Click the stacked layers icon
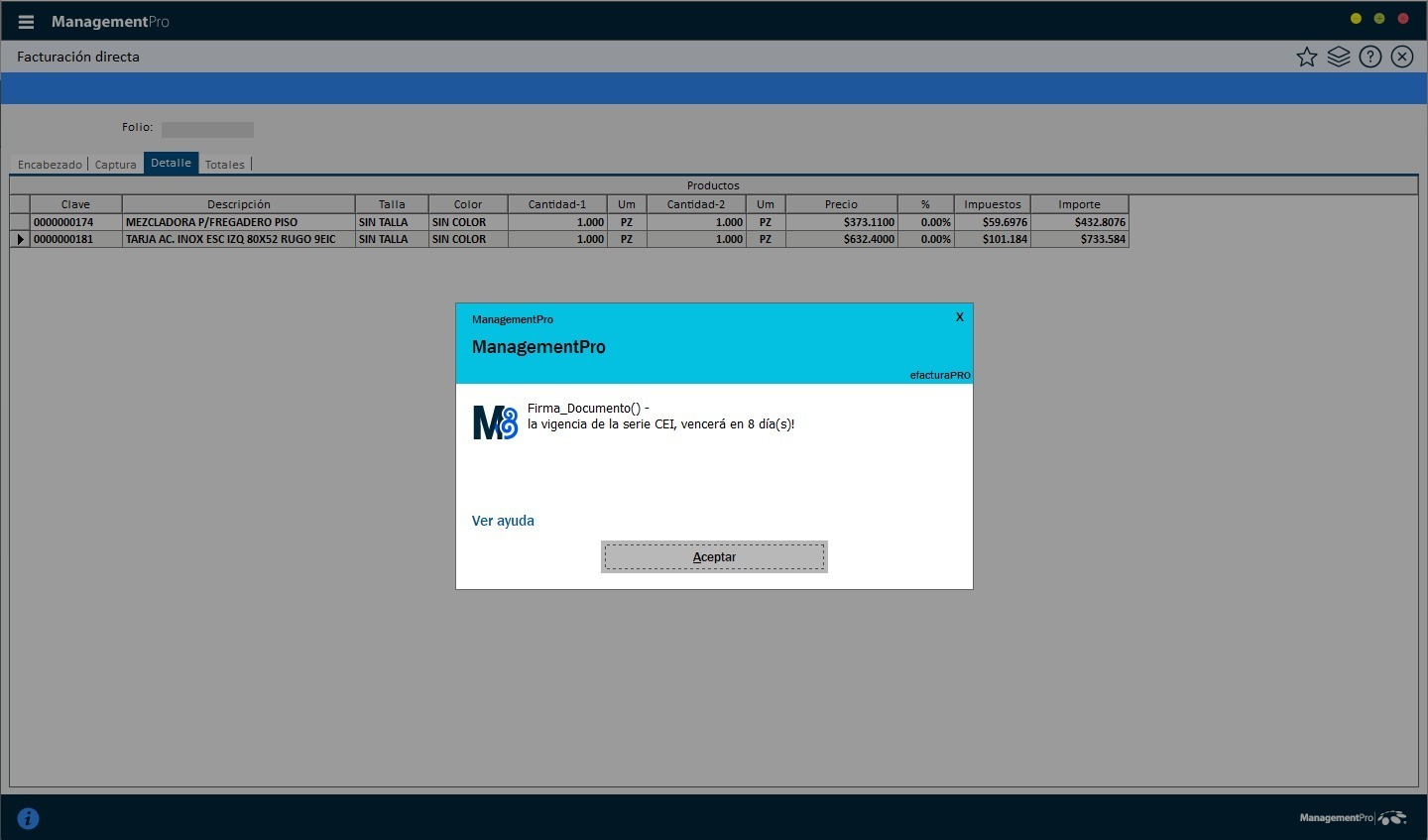 point(1339,57)
